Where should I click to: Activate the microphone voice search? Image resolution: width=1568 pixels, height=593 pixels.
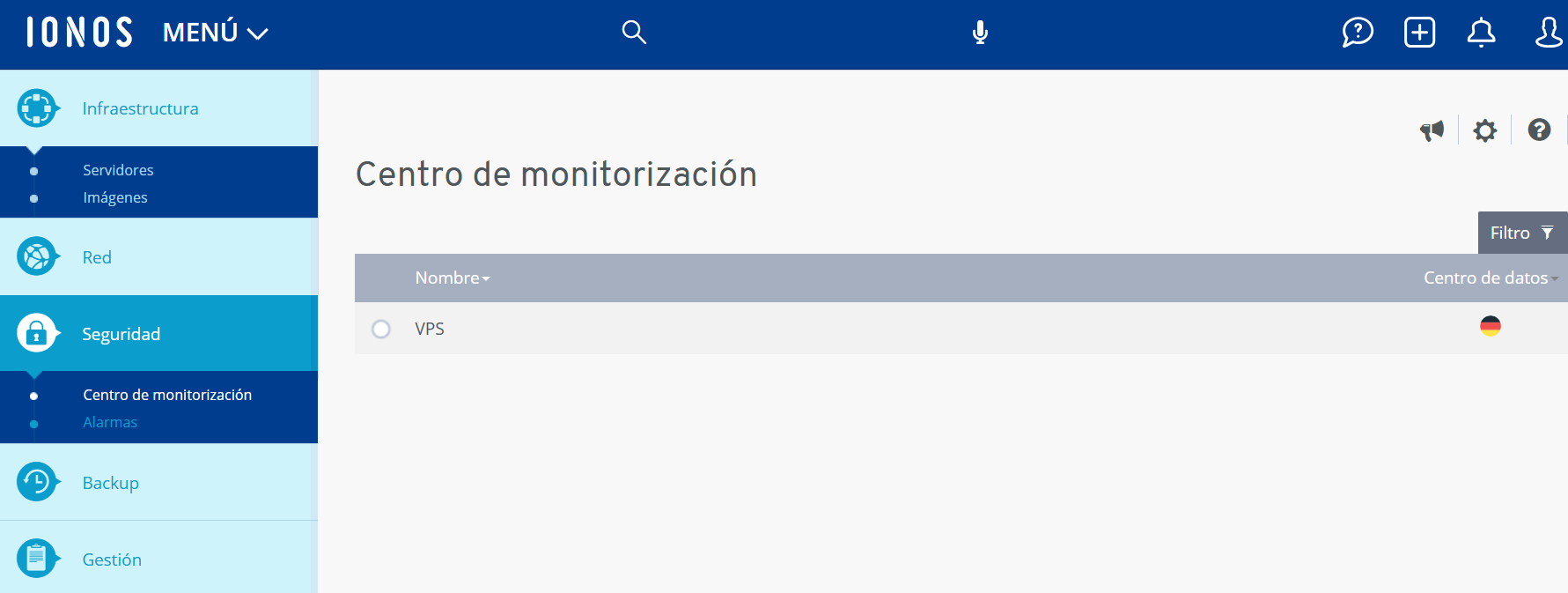coord(980,32)
